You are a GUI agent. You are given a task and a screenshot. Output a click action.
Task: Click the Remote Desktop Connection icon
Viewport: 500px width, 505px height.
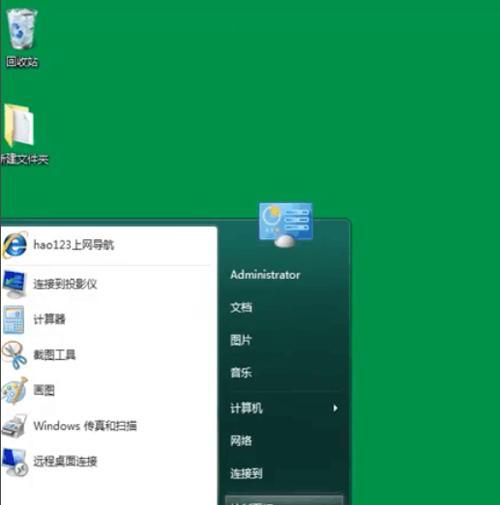point(14,462)
